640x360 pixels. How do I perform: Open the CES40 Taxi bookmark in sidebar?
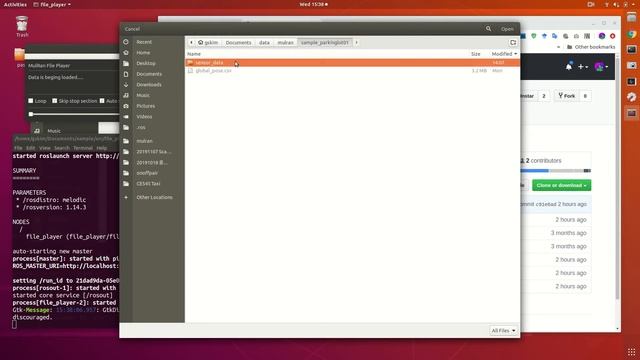(x=148, y=184)
